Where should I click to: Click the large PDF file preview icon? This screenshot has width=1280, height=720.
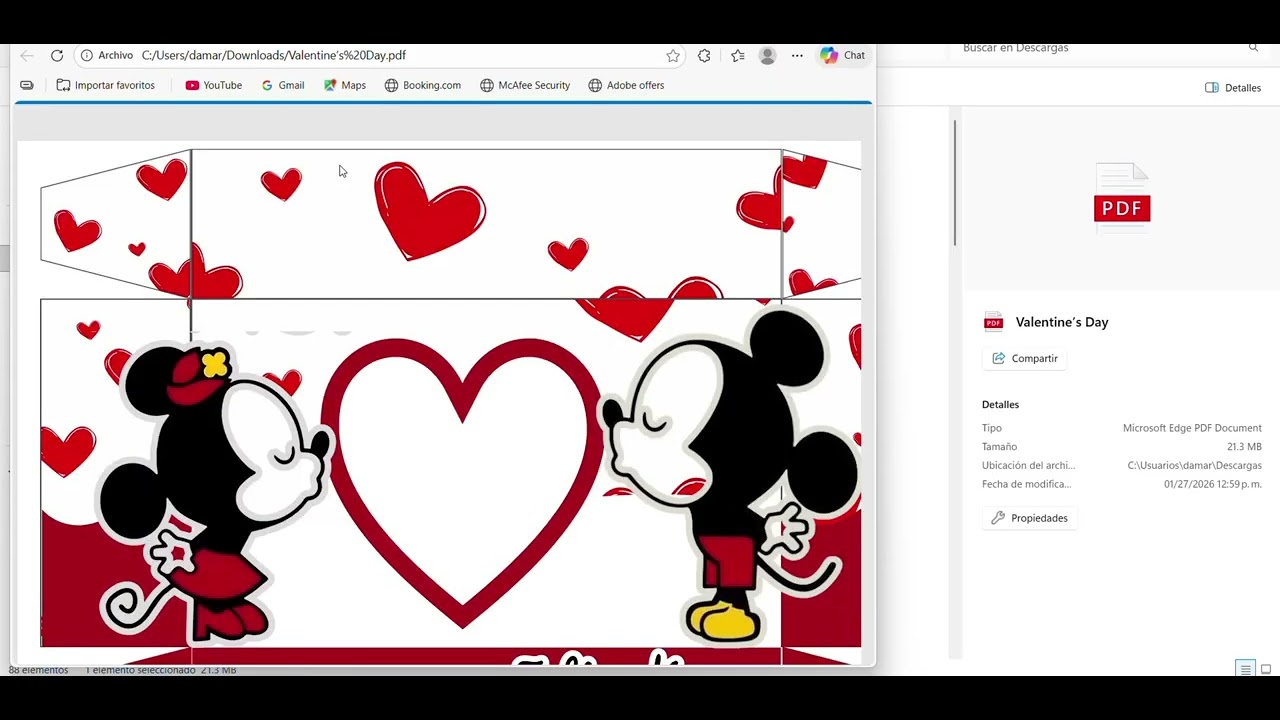pyautogui.click(x=1122, y=199)
